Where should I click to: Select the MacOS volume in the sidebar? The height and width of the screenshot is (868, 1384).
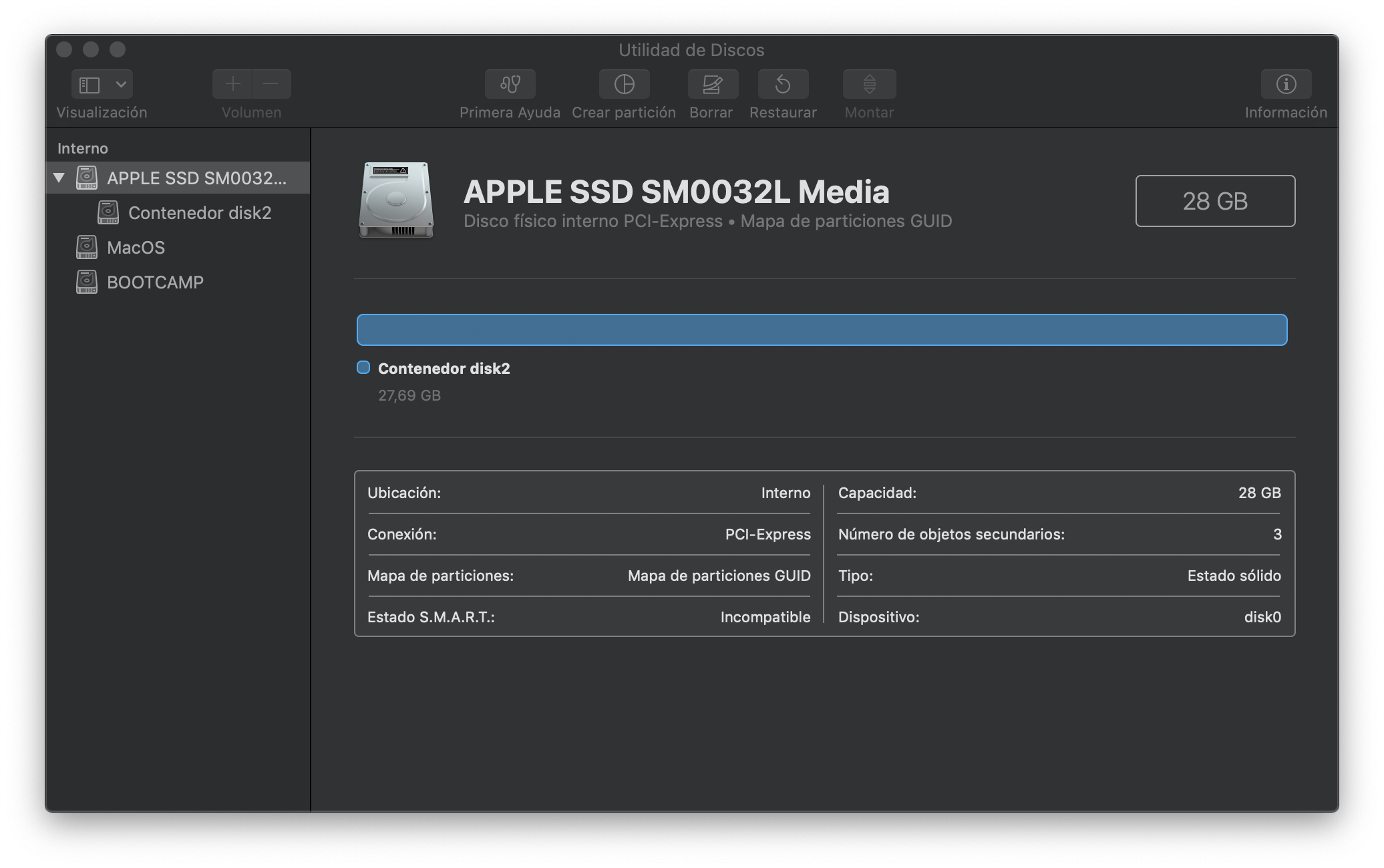178,248
